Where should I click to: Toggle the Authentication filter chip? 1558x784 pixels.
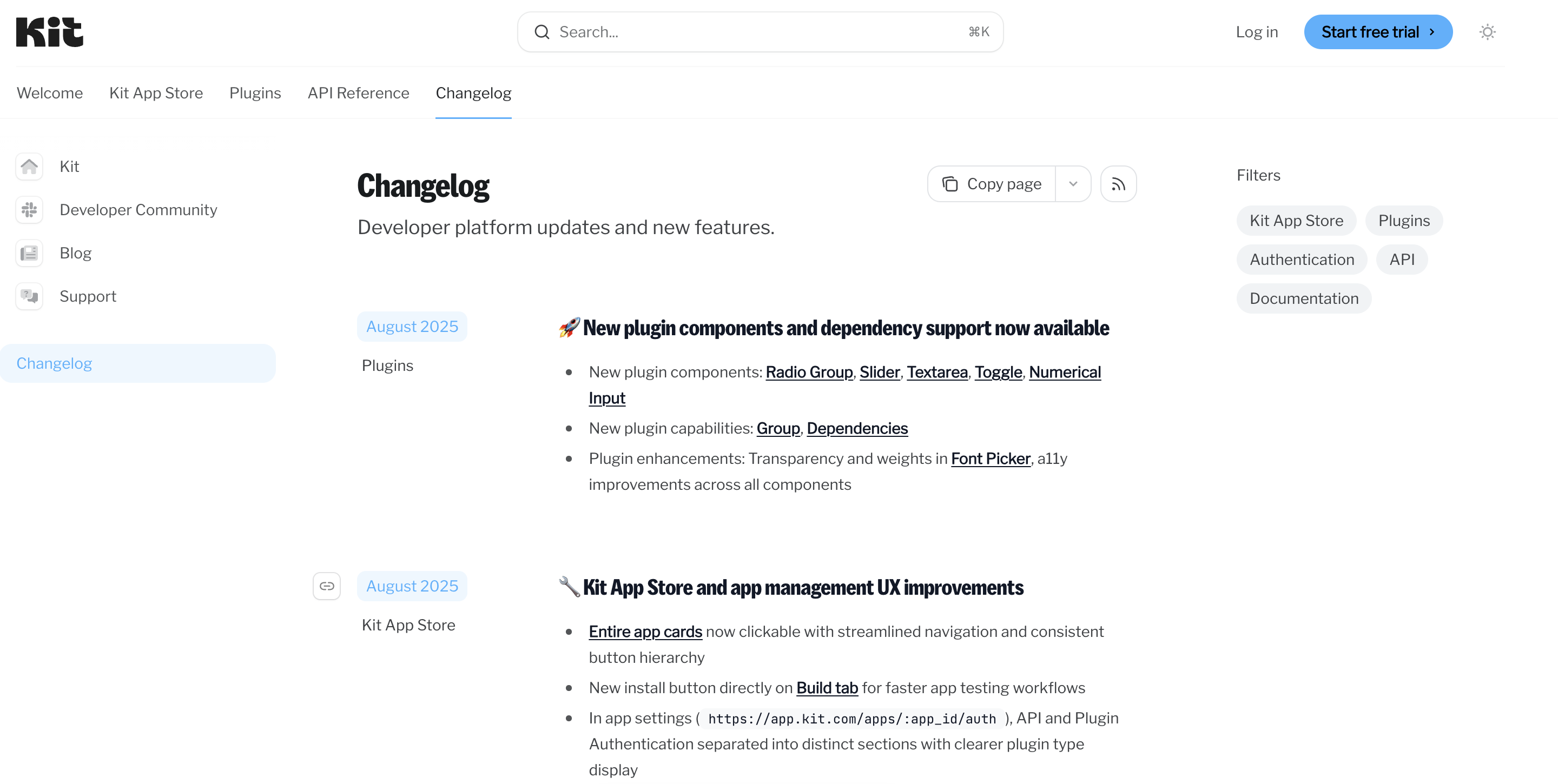coord(1302,260)
